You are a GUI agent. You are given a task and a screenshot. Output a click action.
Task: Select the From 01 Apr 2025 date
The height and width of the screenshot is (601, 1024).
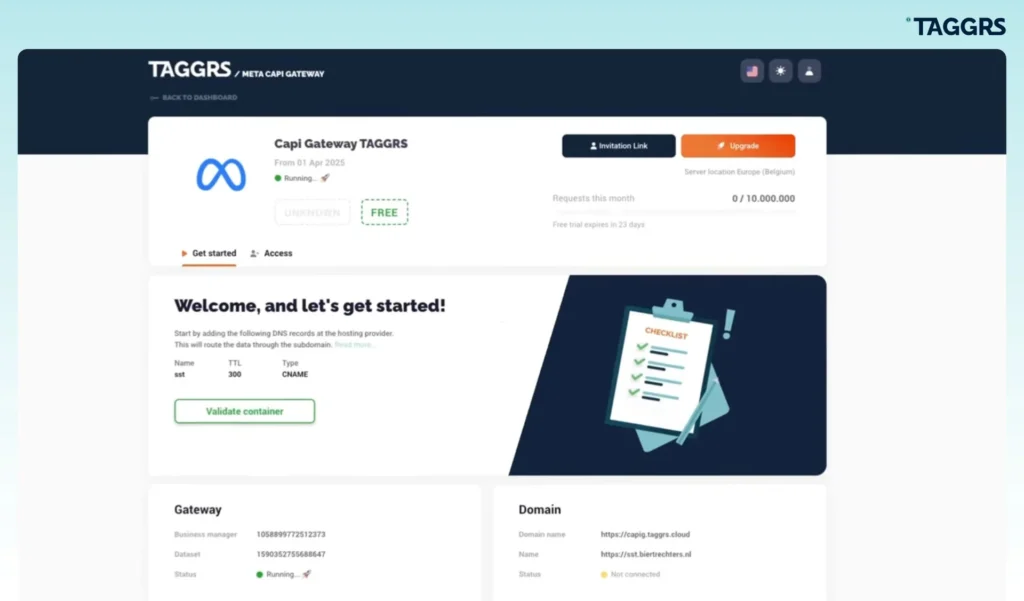click(x=310, y=163)
